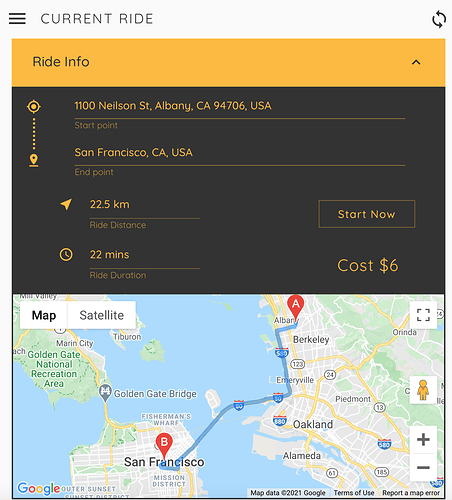Click map marker A in Albany
The height and width of the screenshot is (500, 452).
[296, 307]
